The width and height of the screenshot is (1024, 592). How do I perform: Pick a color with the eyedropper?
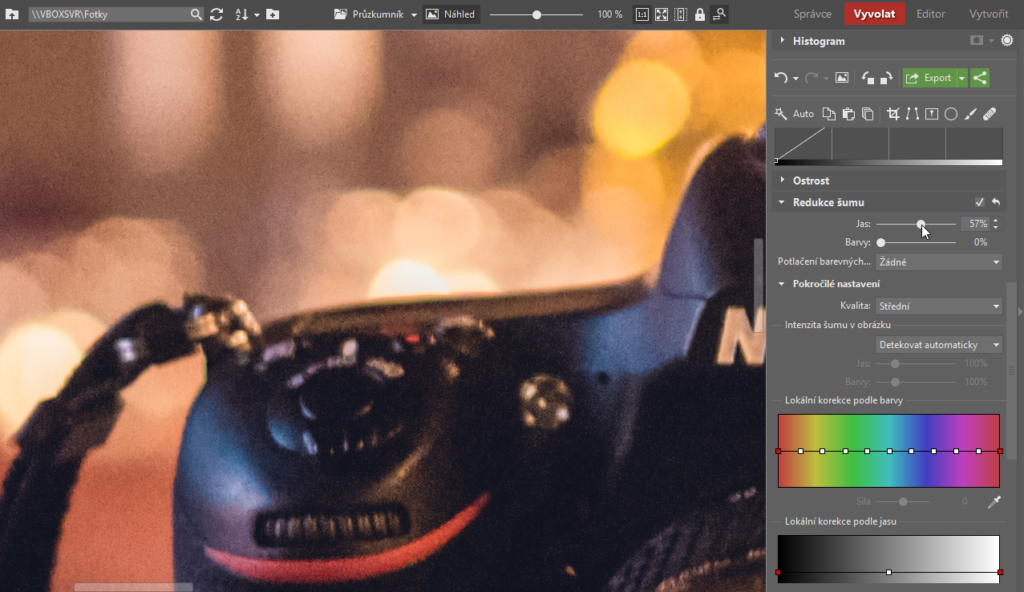pyautogui.click(x=994, y=502)
